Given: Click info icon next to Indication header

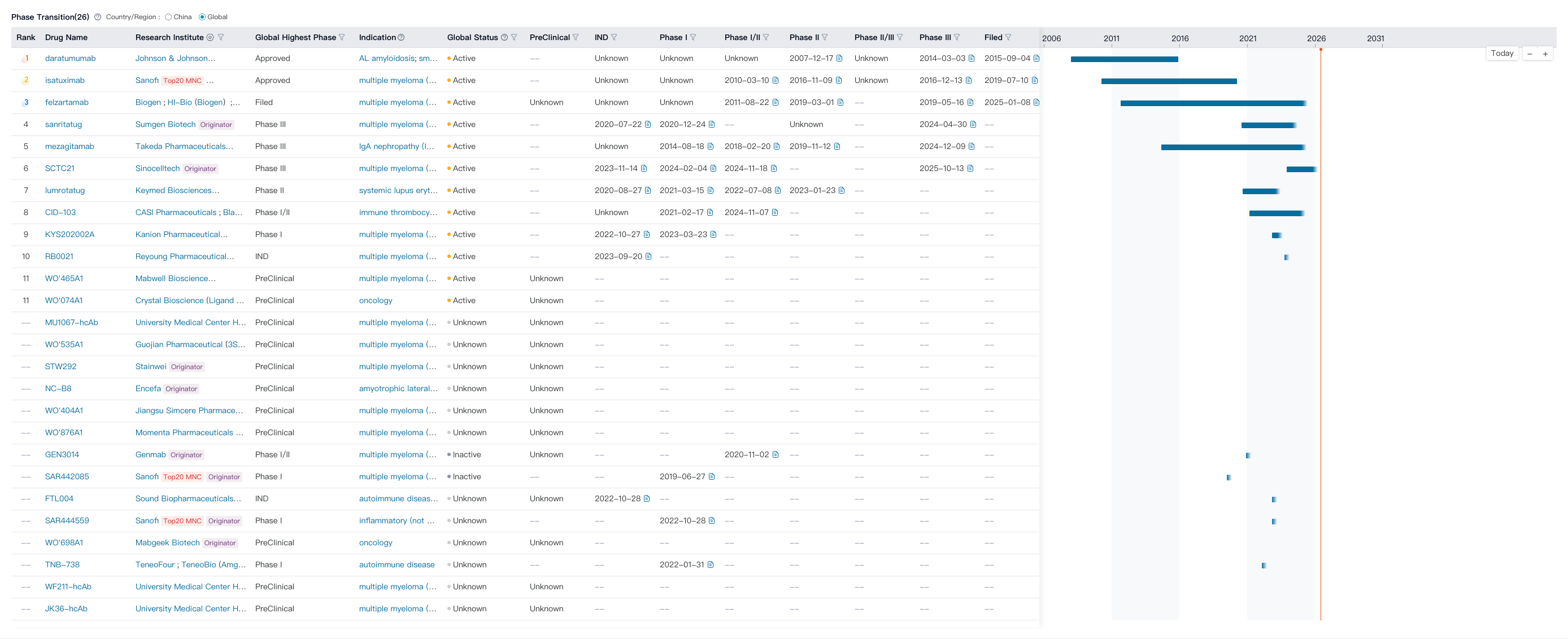Looking at the screenshot, I should tap(401, 37).
